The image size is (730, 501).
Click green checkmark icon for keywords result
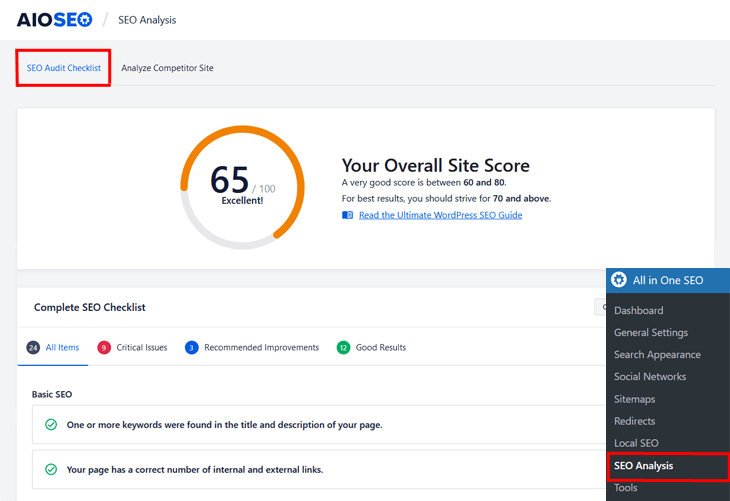click(51, 425)
